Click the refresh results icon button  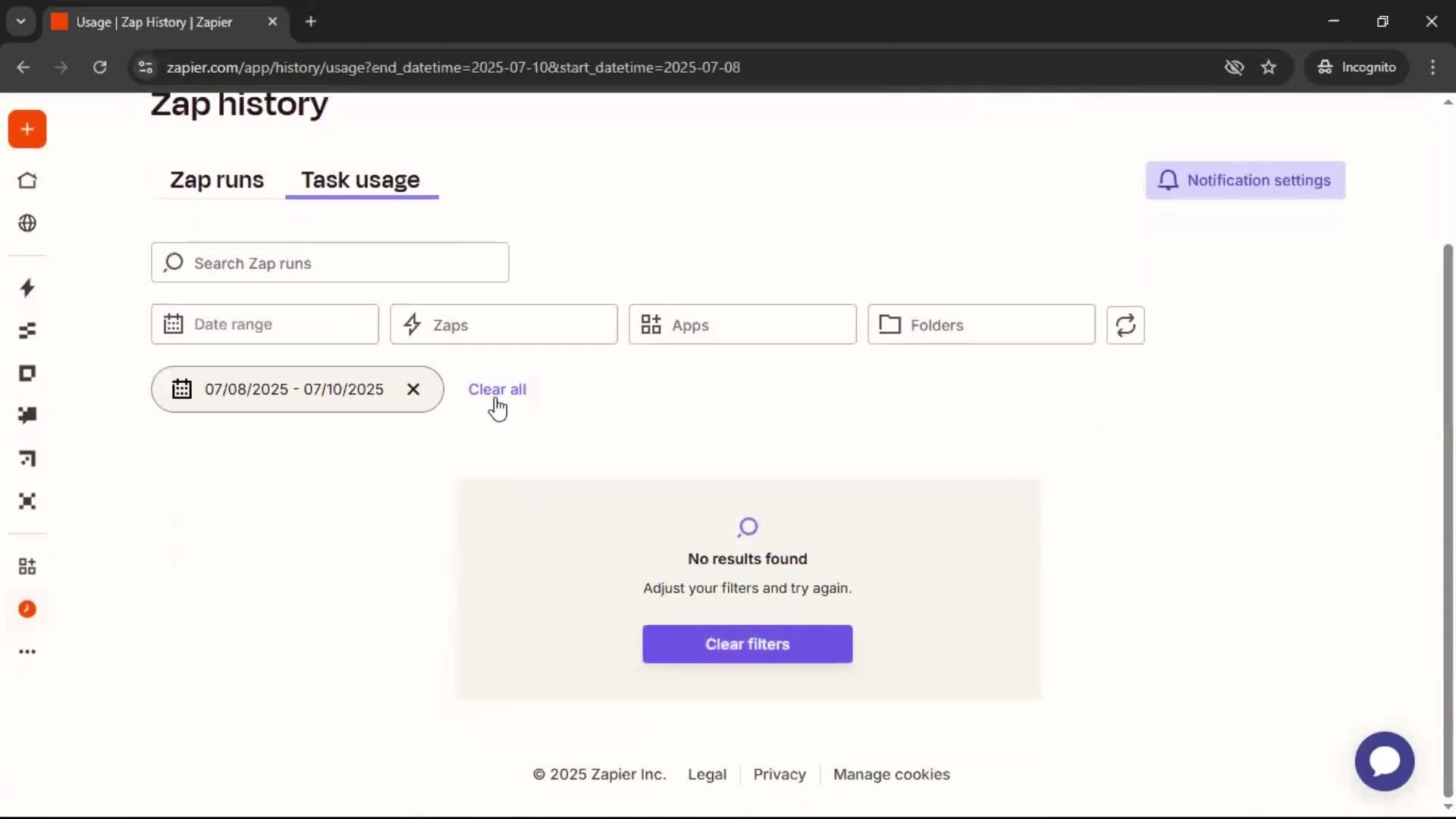1125,325
